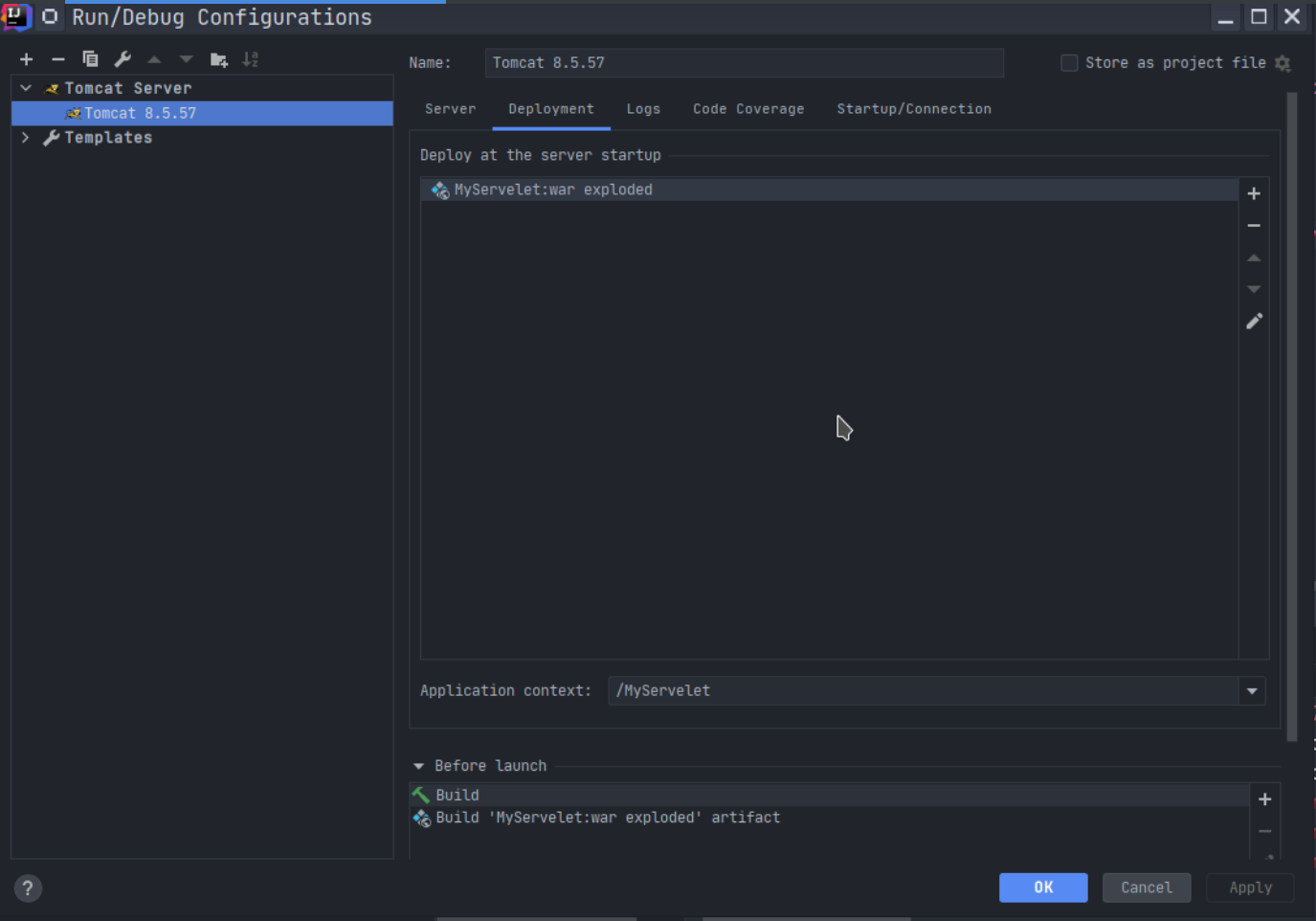
Task: Toggle Store as project file checkbox
Action: click(x=1069, y=63)
